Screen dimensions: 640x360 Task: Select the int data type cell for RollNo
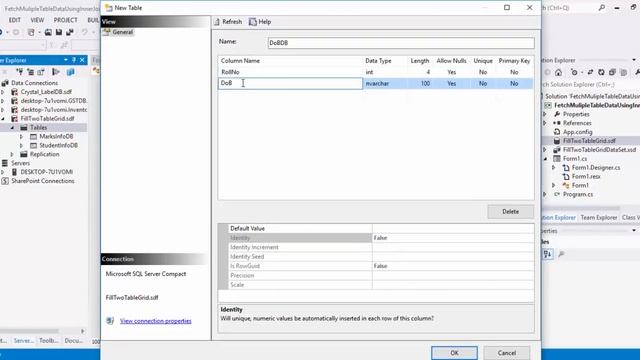384,72
